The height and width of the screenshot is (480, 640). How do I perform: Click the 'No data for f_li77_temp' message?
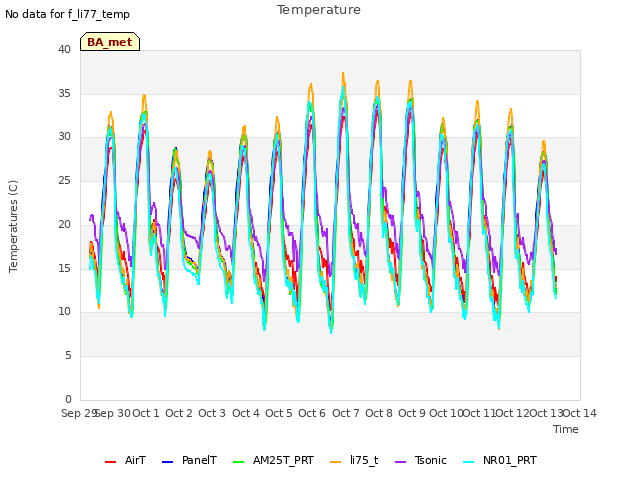(67, 14)
